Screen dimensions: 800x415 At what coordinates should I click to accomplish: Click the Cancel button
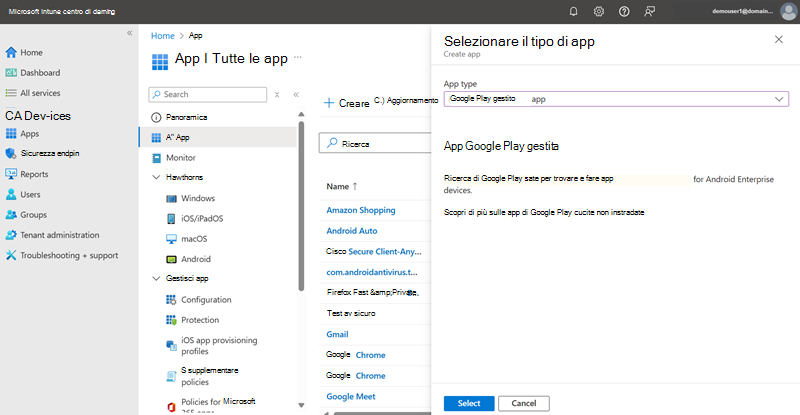[524, 403]
